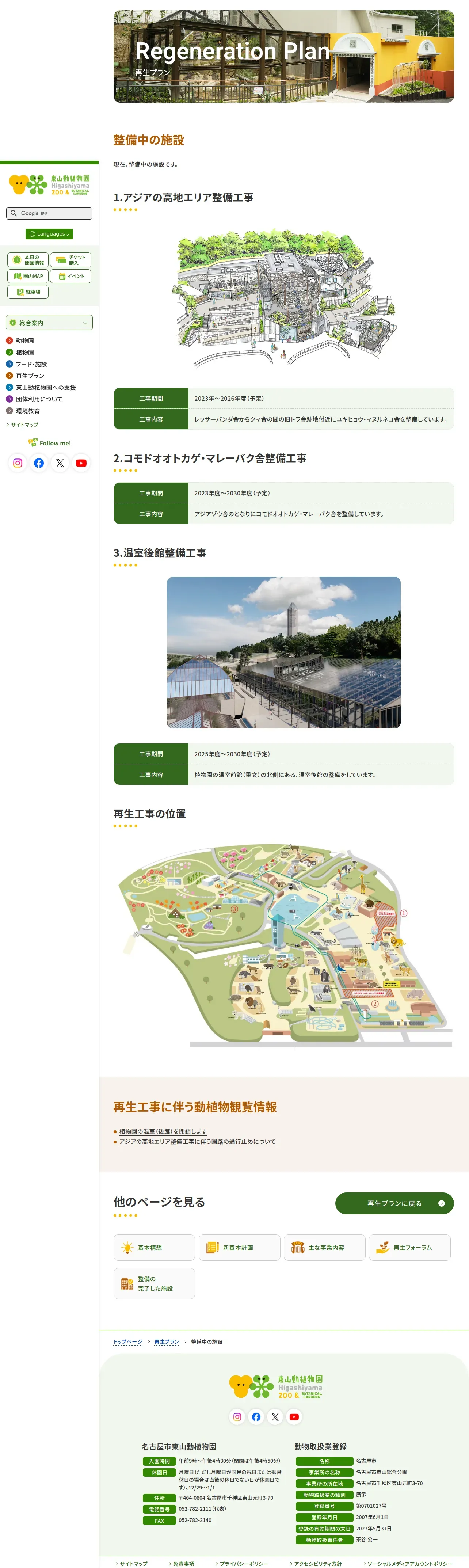Open the X icon in sidebar

click(x=60, y=463)
